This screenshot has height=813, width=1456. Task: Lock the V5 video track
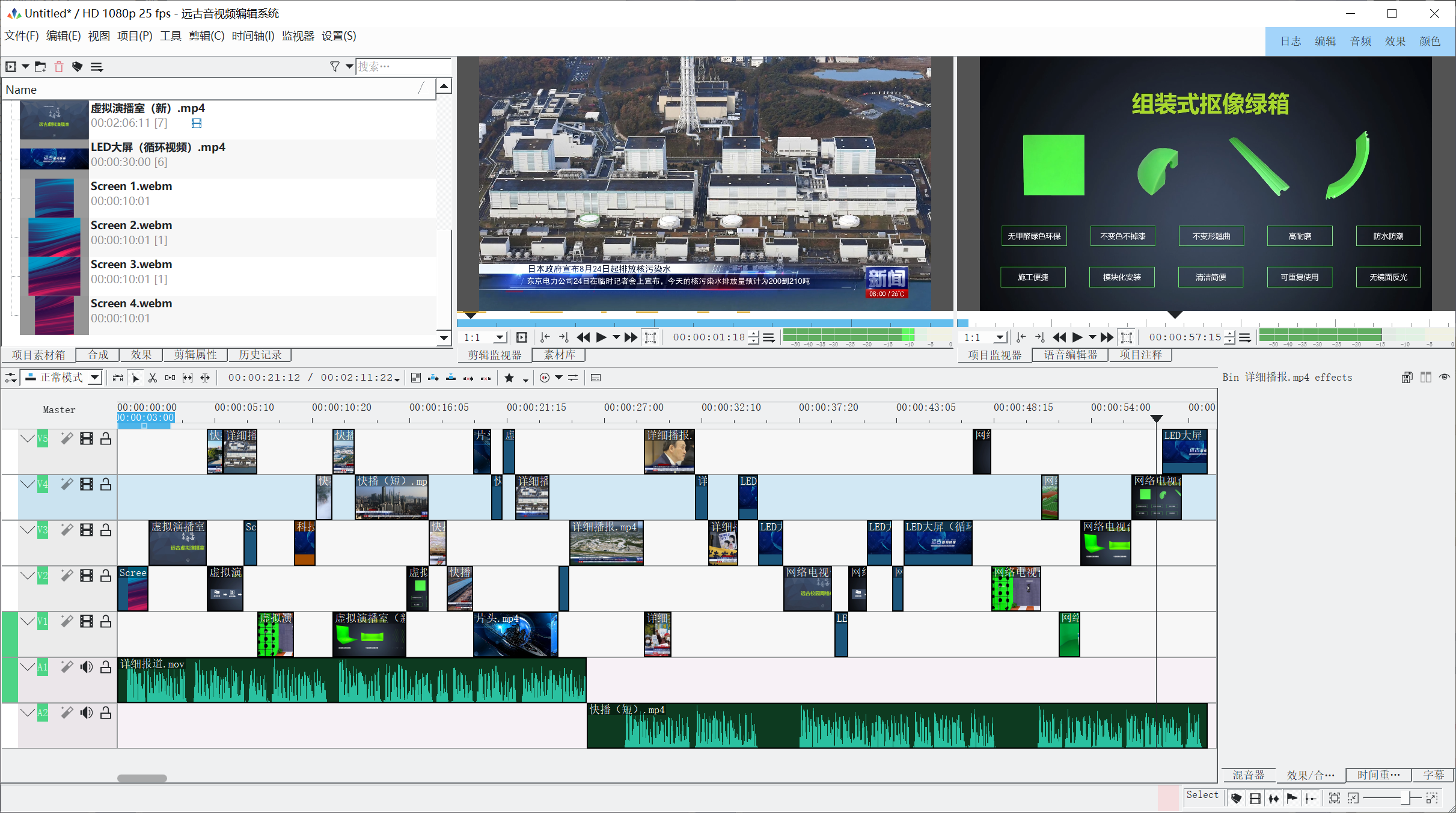106,438
